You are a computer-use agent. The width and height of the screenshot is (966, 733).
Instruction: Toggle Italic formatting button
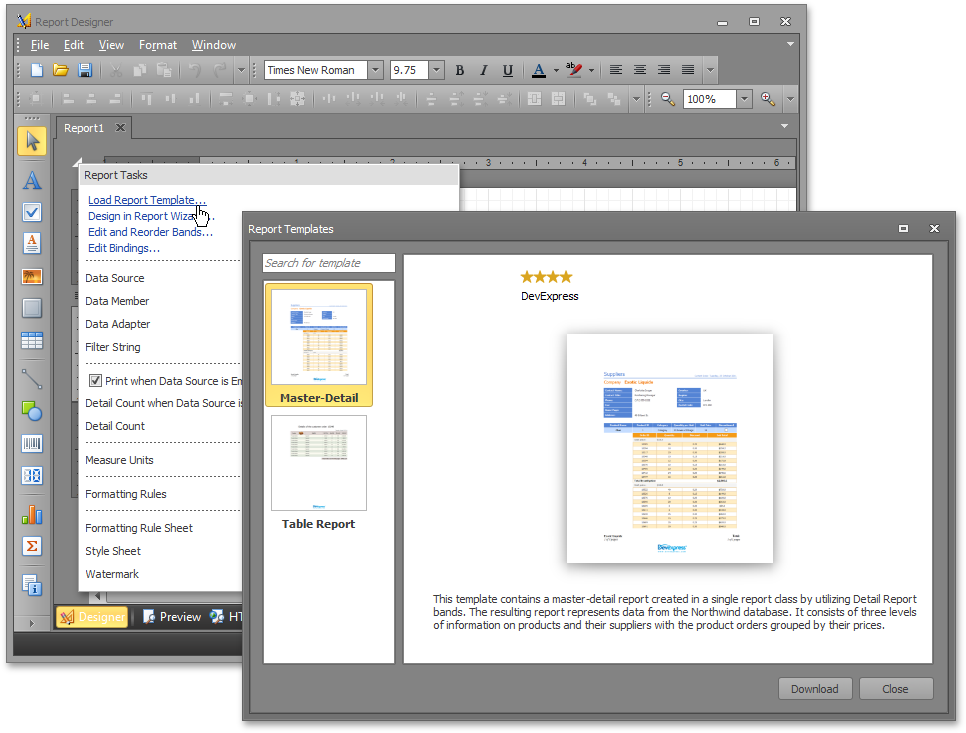(x=484, y=70)
